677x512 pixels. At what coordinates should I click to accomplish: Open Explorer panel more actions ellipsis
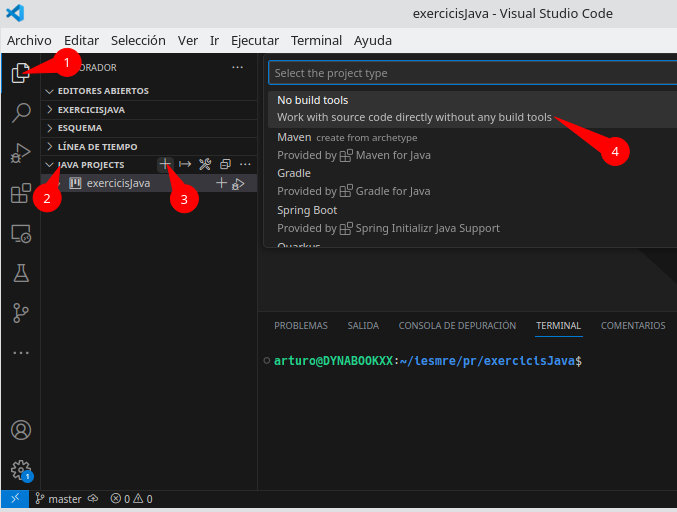click(x=237, y=67)
